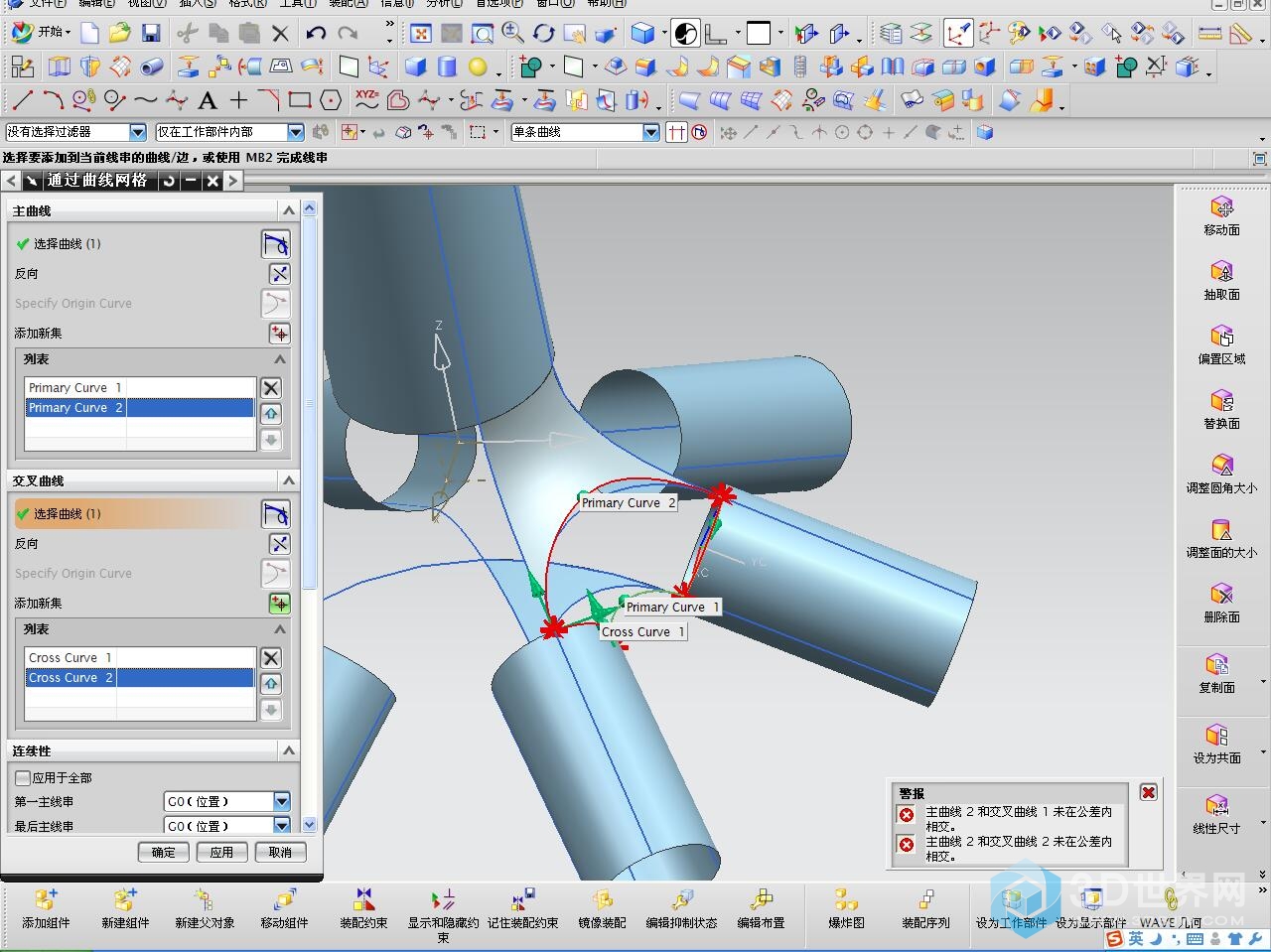
Task: Open the 插入 menu
Action: pyautogui.click(x=197, y=3)
